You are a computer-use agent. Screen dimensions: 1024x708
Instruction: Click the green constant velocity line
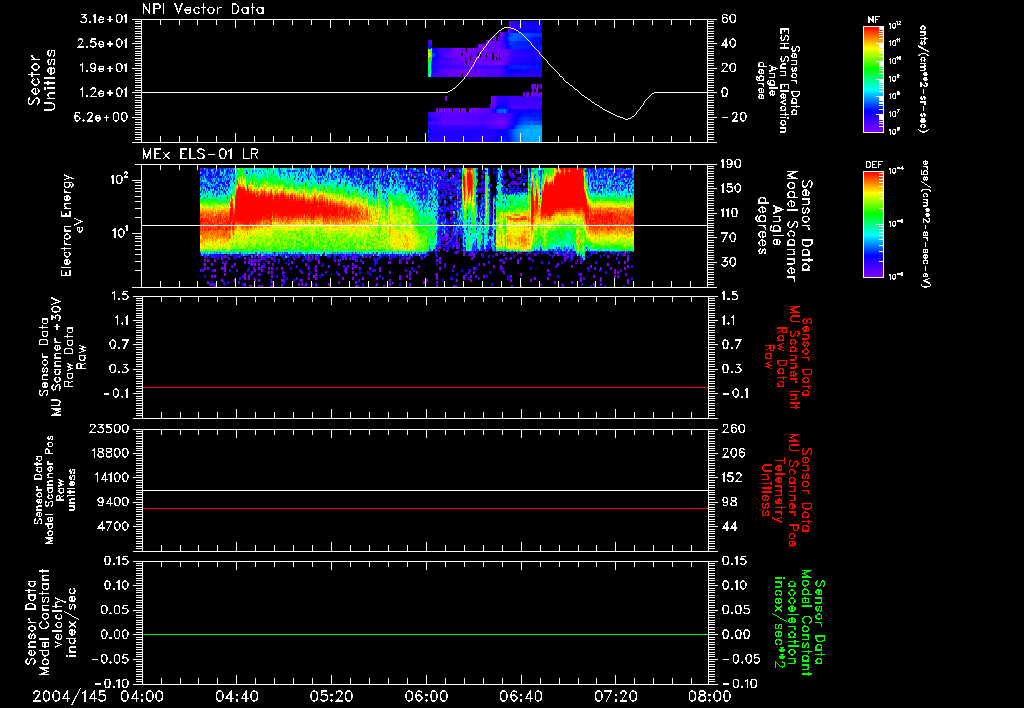point(425,634)
